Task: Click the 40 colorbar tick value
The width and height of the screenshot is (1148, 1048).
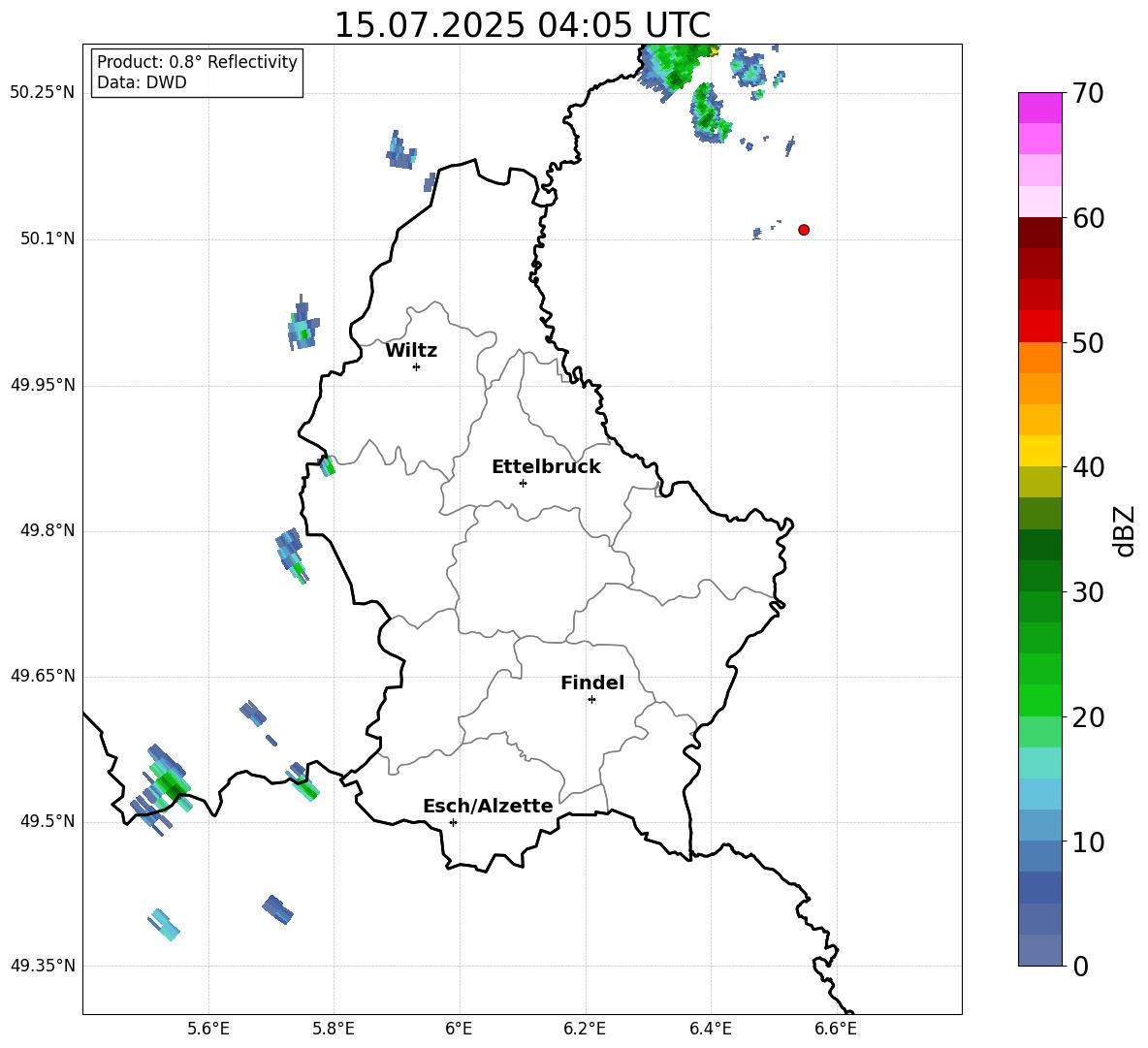Action: tap(1088, 467)
